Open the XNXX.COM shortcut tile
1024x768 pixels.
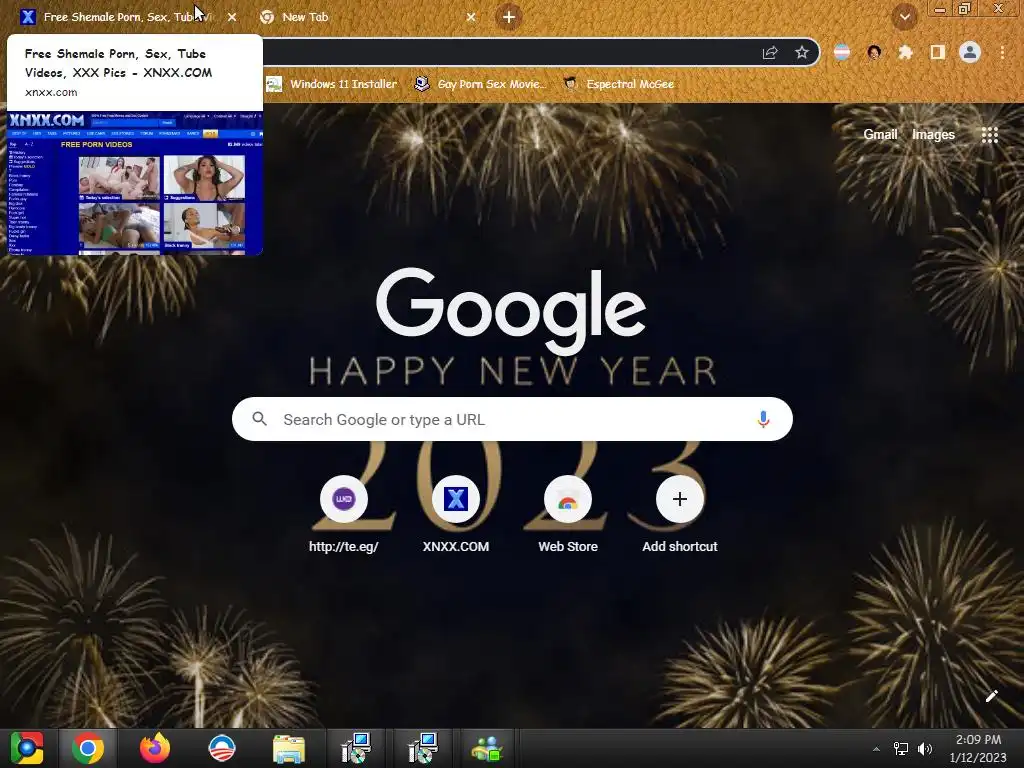456,515
